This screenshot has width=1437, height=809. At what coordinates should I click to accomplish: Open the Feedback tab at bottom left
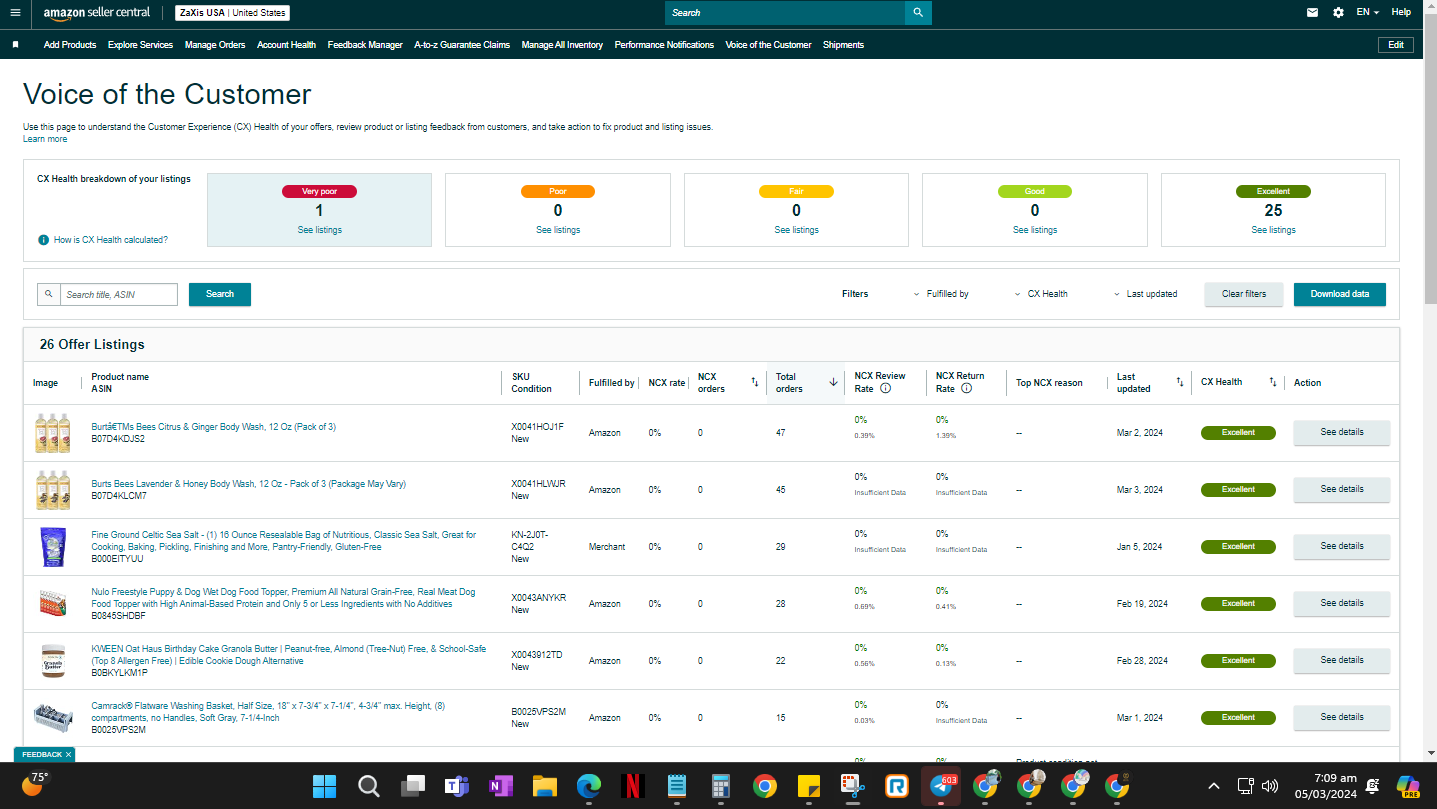[x=41, y=754]
